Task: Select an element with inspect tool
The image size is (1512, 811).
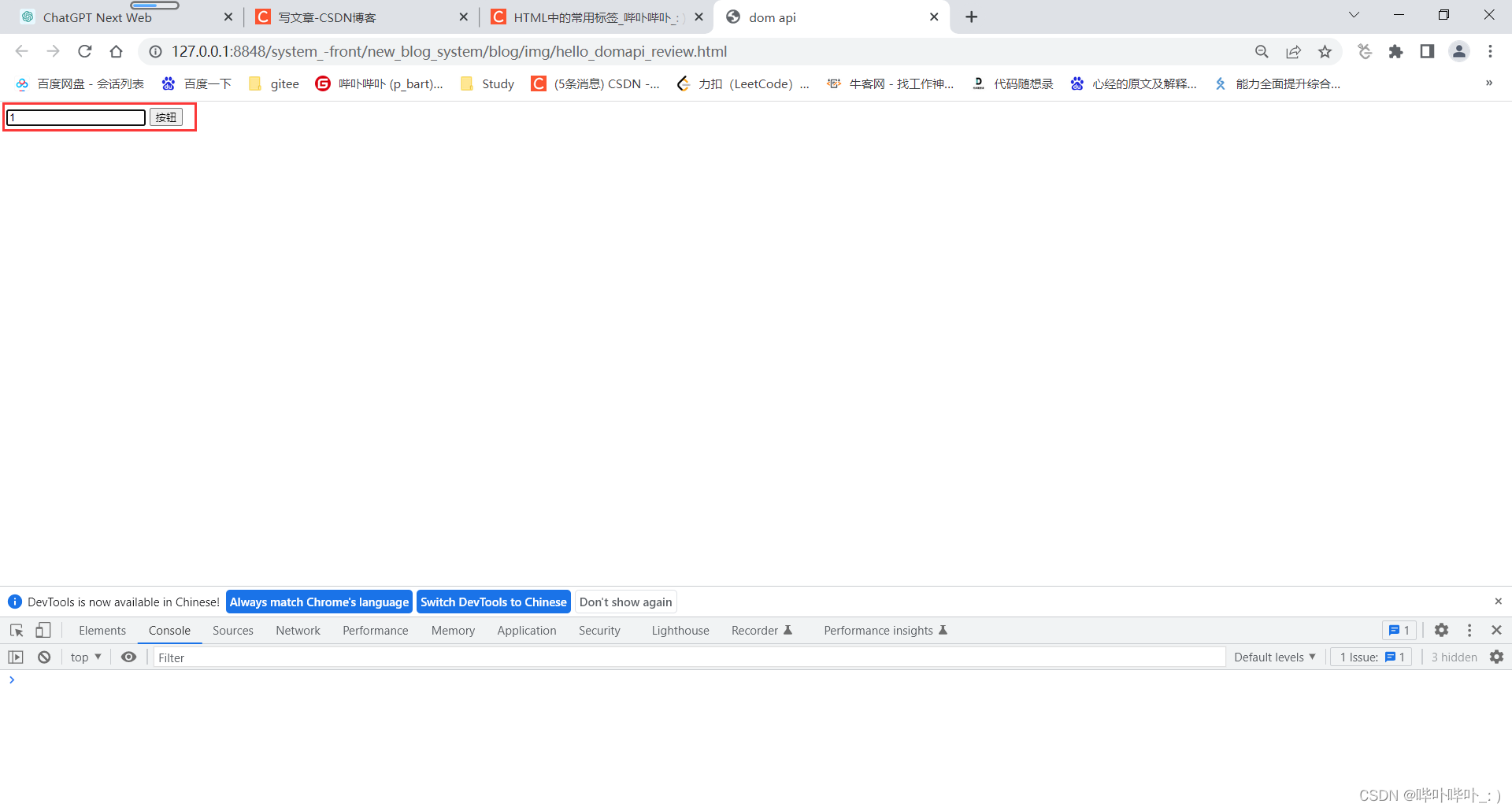Action: [x=17, y=630]
